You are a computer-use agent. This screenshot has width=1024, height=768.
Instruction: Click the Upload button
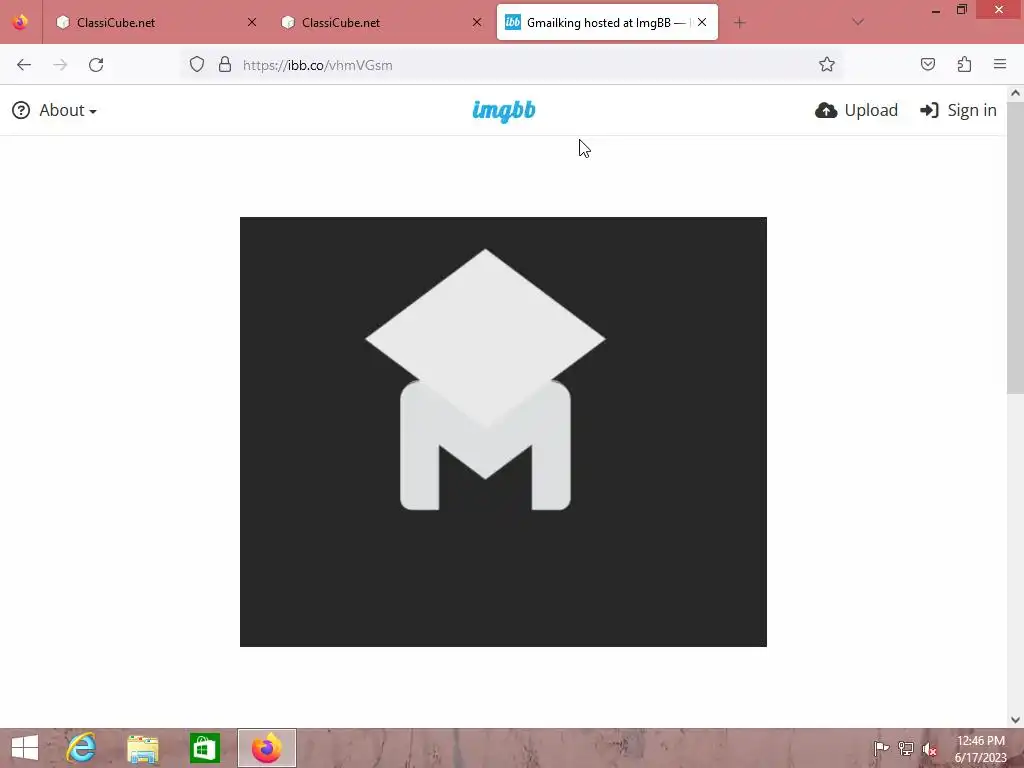coord(856,110)
